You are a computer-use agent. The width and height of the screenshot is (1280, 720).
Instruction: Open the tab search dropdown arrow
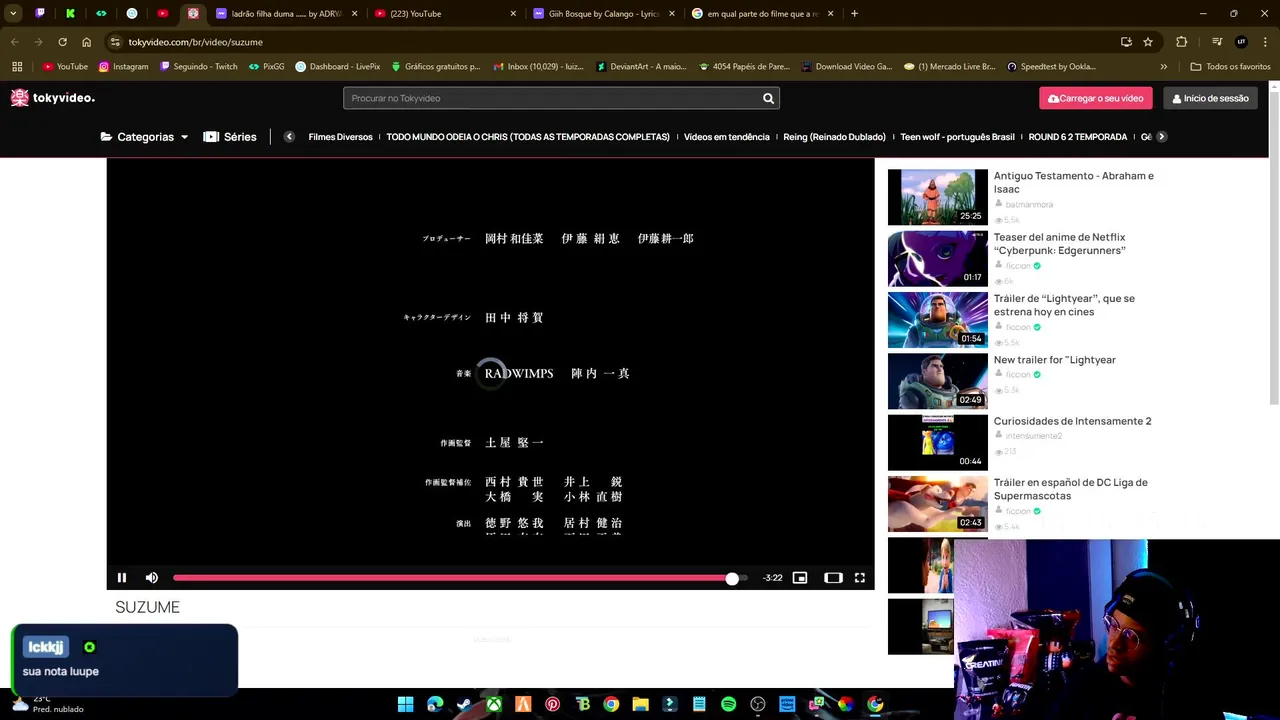click(x=13, y=14)
